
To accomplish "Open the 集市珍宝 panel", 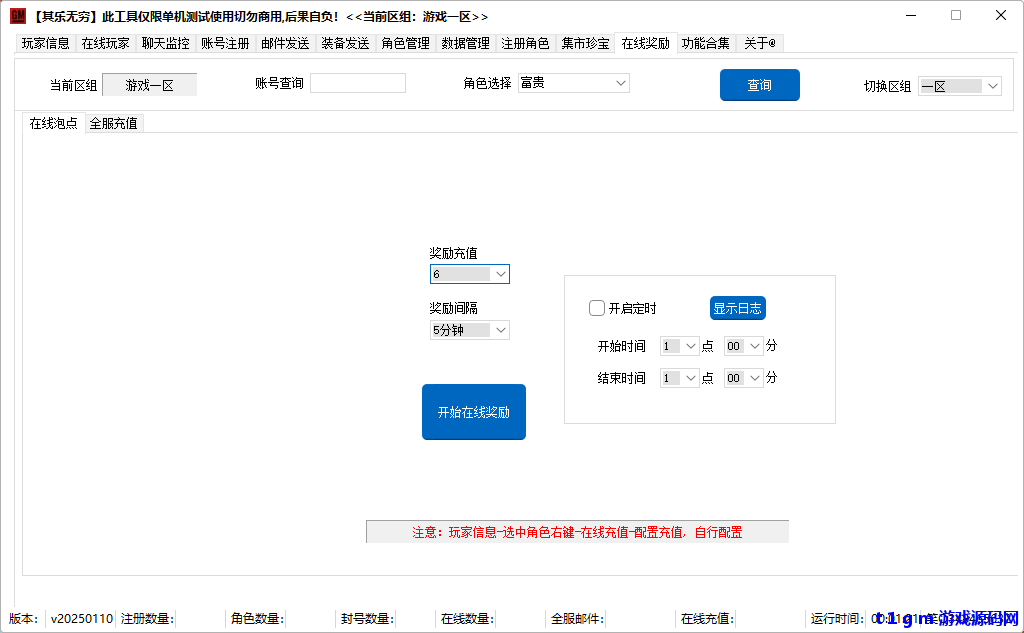I will point(585,43).
